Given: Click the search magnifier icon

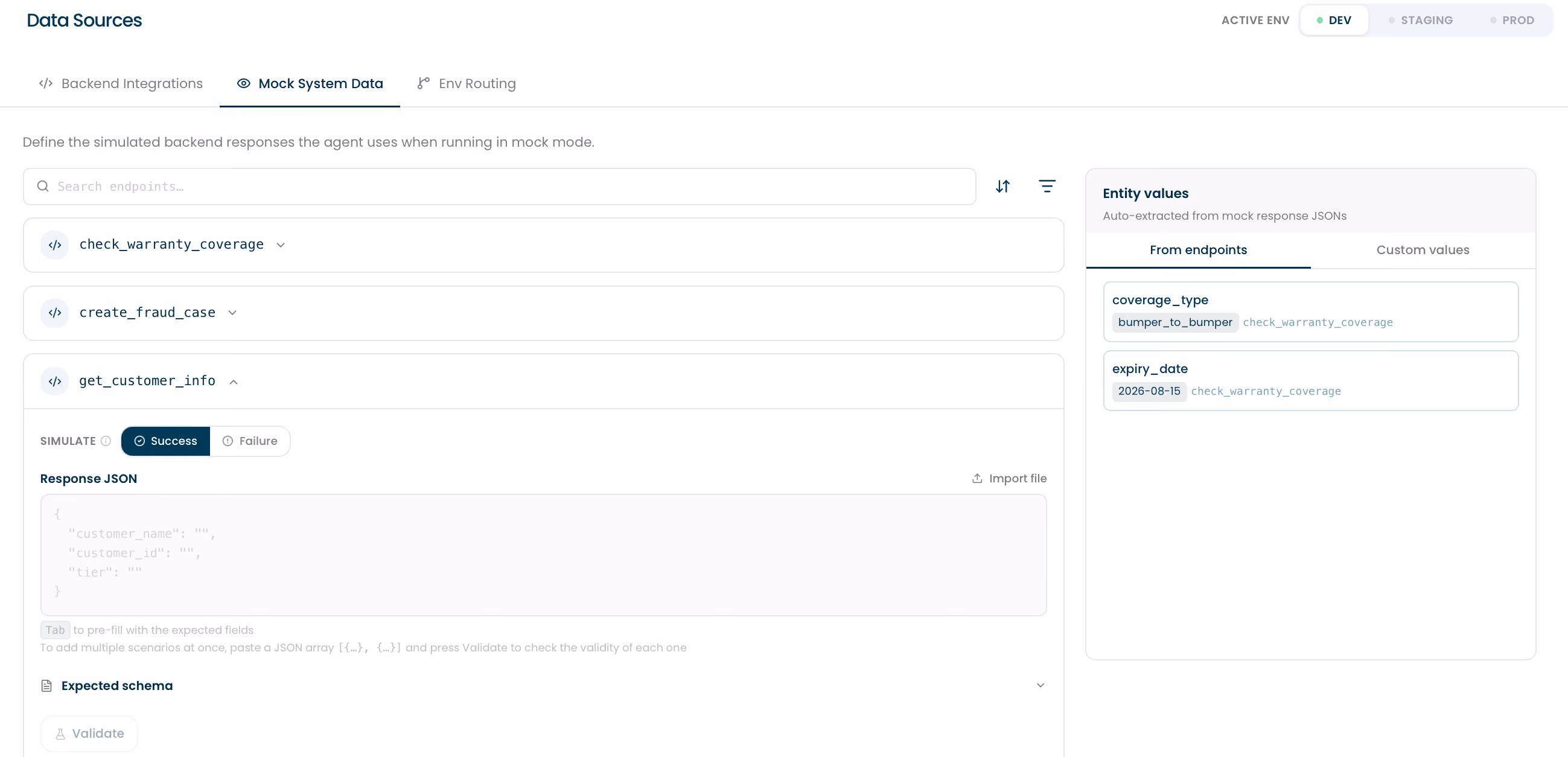Looking at the screenshot, I should 43,187.
